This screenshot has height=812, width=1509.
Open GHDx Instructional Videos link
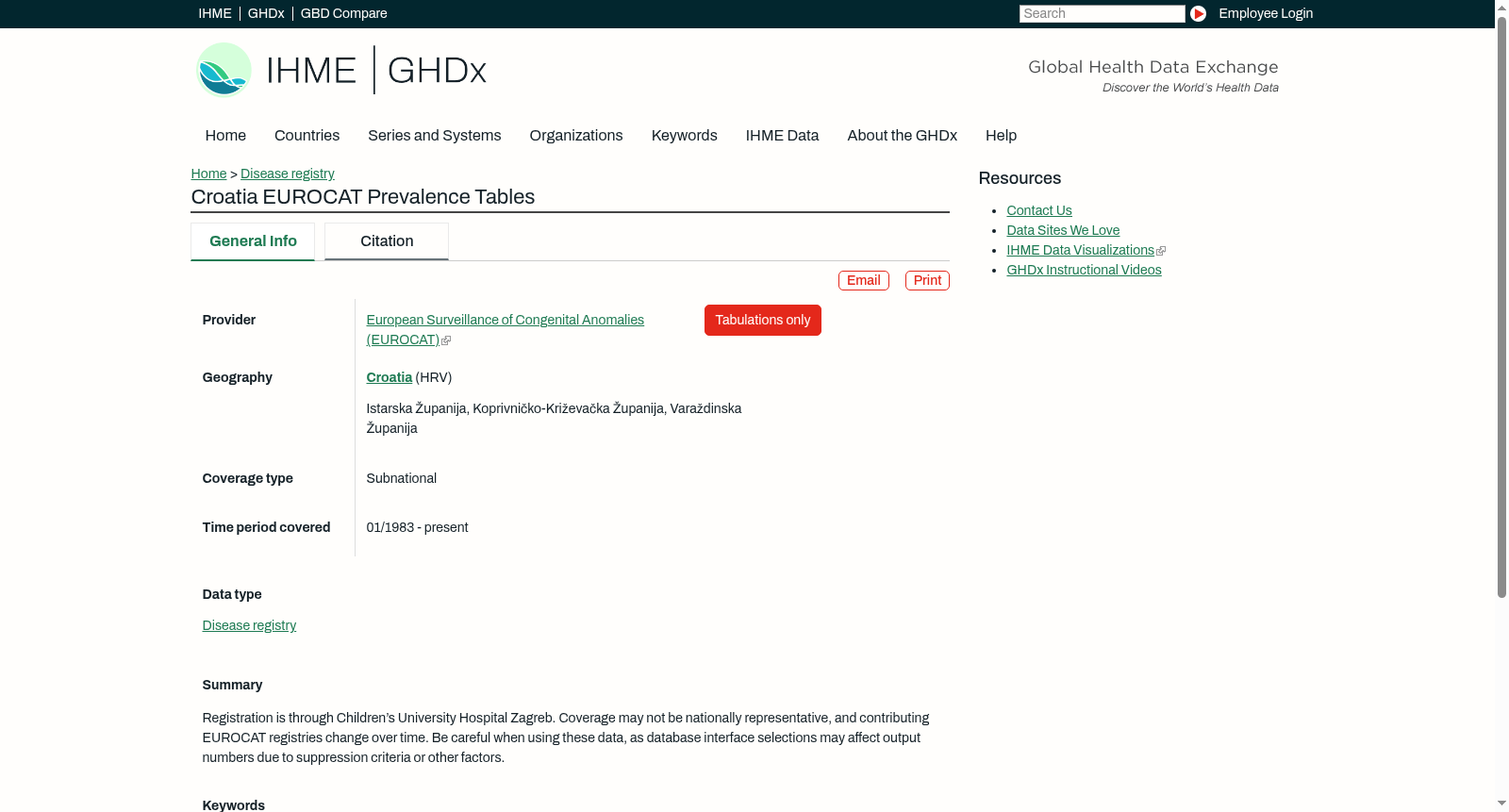pyautogui.click(x=1084, y=270)
